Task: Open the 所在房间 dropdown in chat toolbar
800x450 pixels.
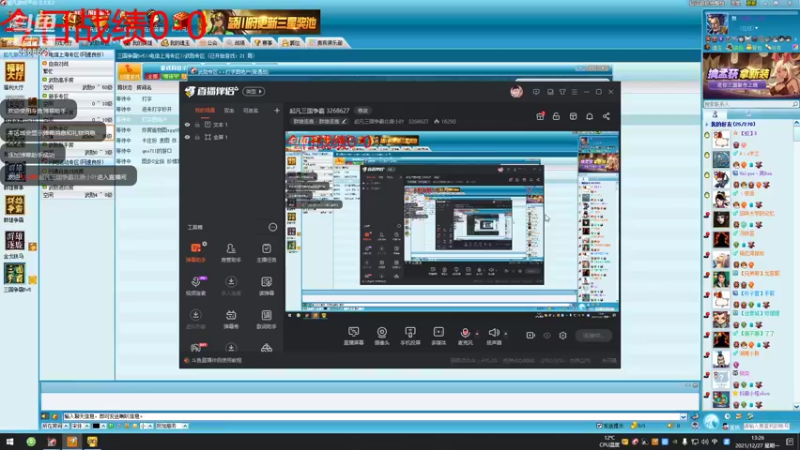Action: (55, 426)
